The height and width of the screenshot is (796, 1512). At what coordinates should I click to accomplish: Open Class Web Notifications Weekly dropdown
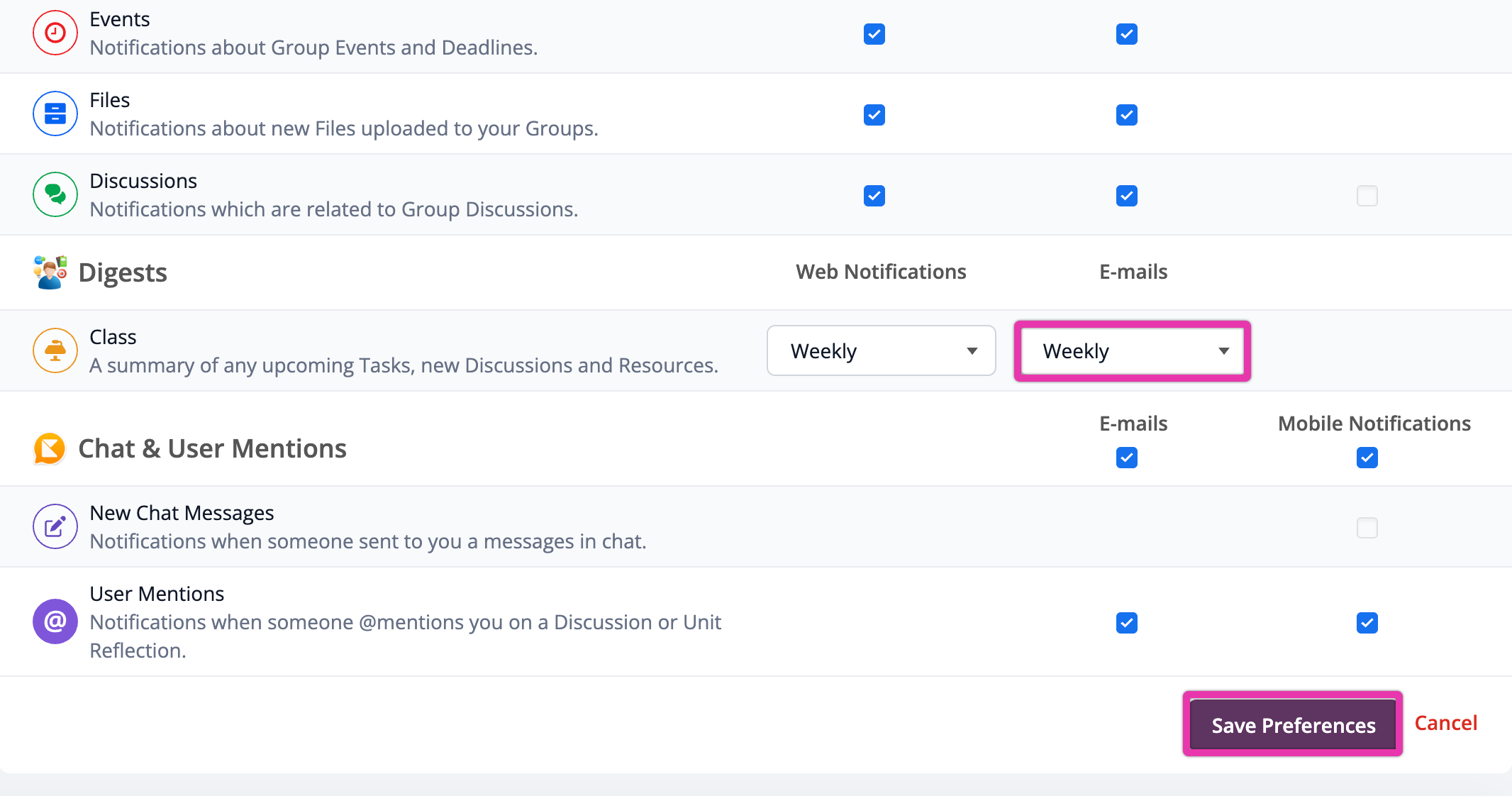click(882, 350)
